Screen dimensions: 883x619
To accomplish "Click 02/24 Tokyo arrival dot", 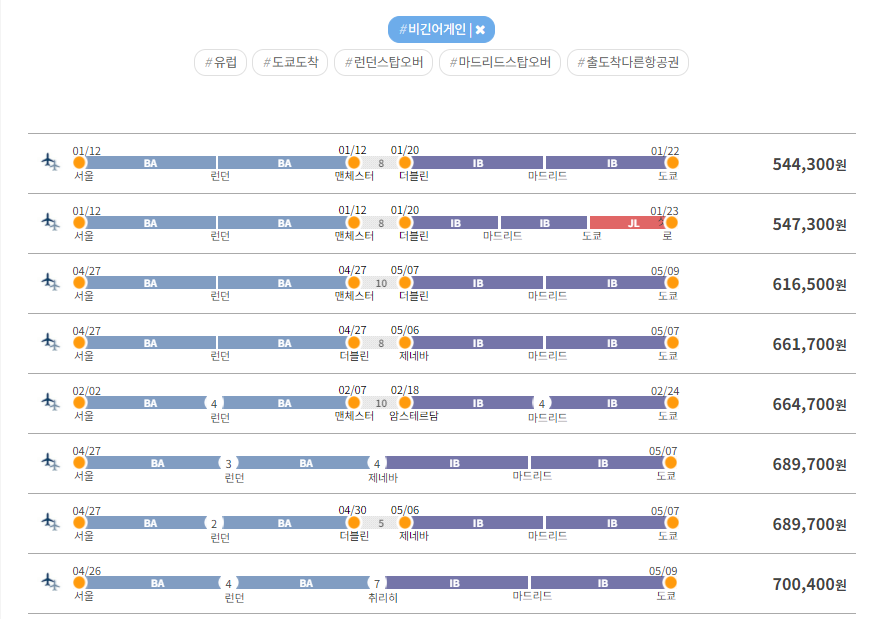I will point(672,403).
